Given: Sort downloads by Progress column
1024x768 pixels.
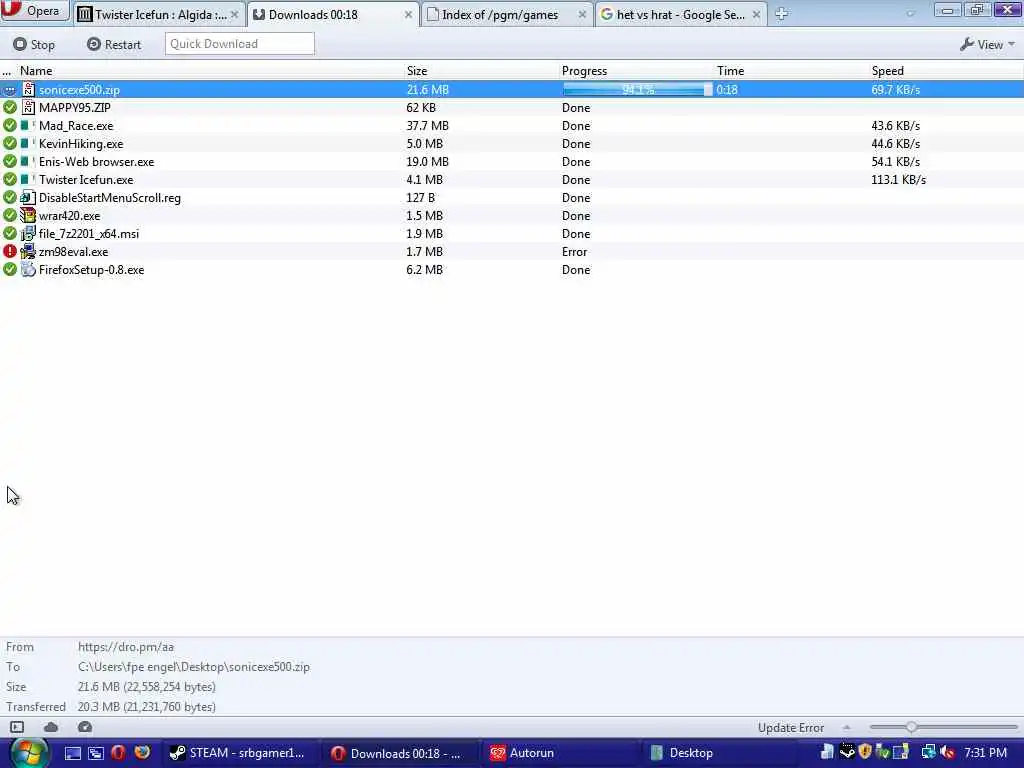Looking at the screenshot, I should click(x=584, y=71).
